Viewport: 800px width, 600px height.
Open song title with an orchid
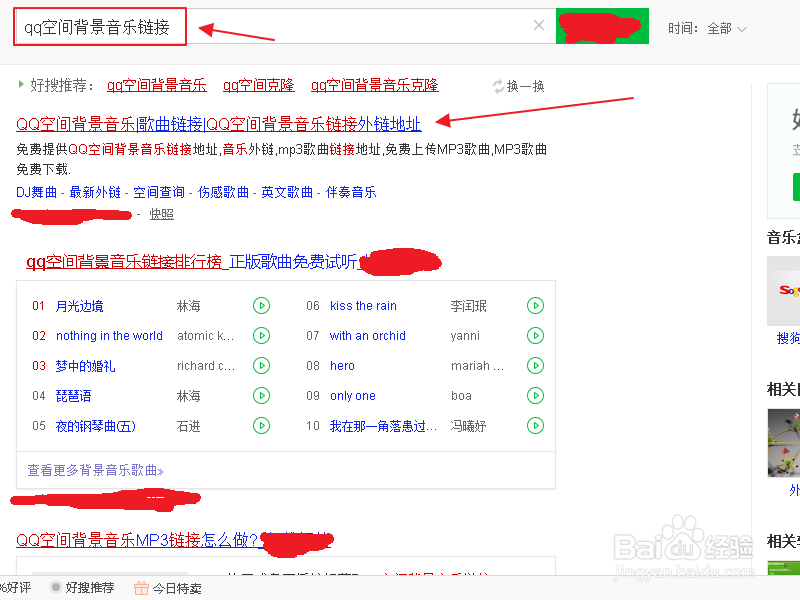368,336
